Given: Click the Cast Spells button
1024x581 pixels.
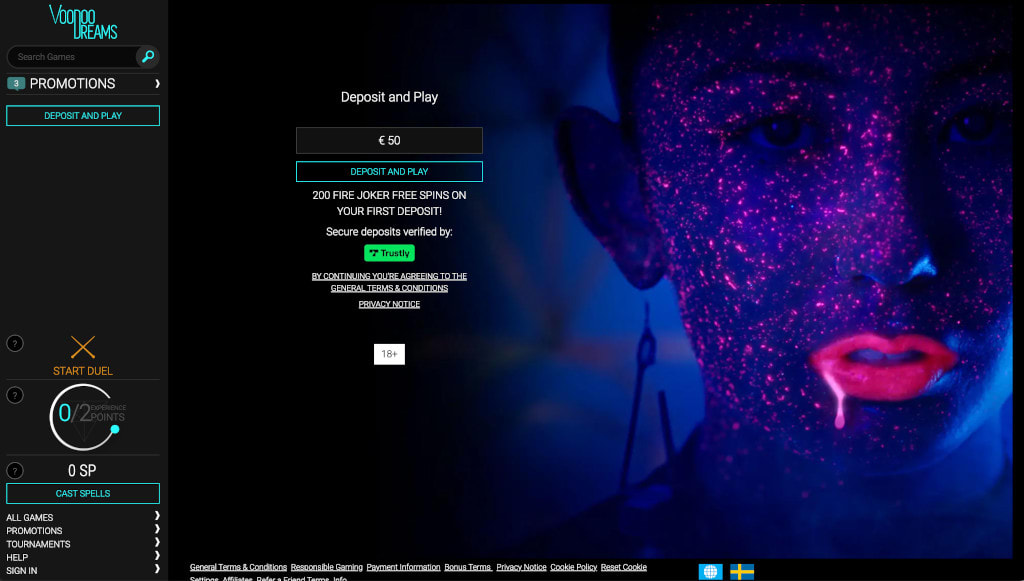Looking at the screenshot, I should (x=83, y=494).
